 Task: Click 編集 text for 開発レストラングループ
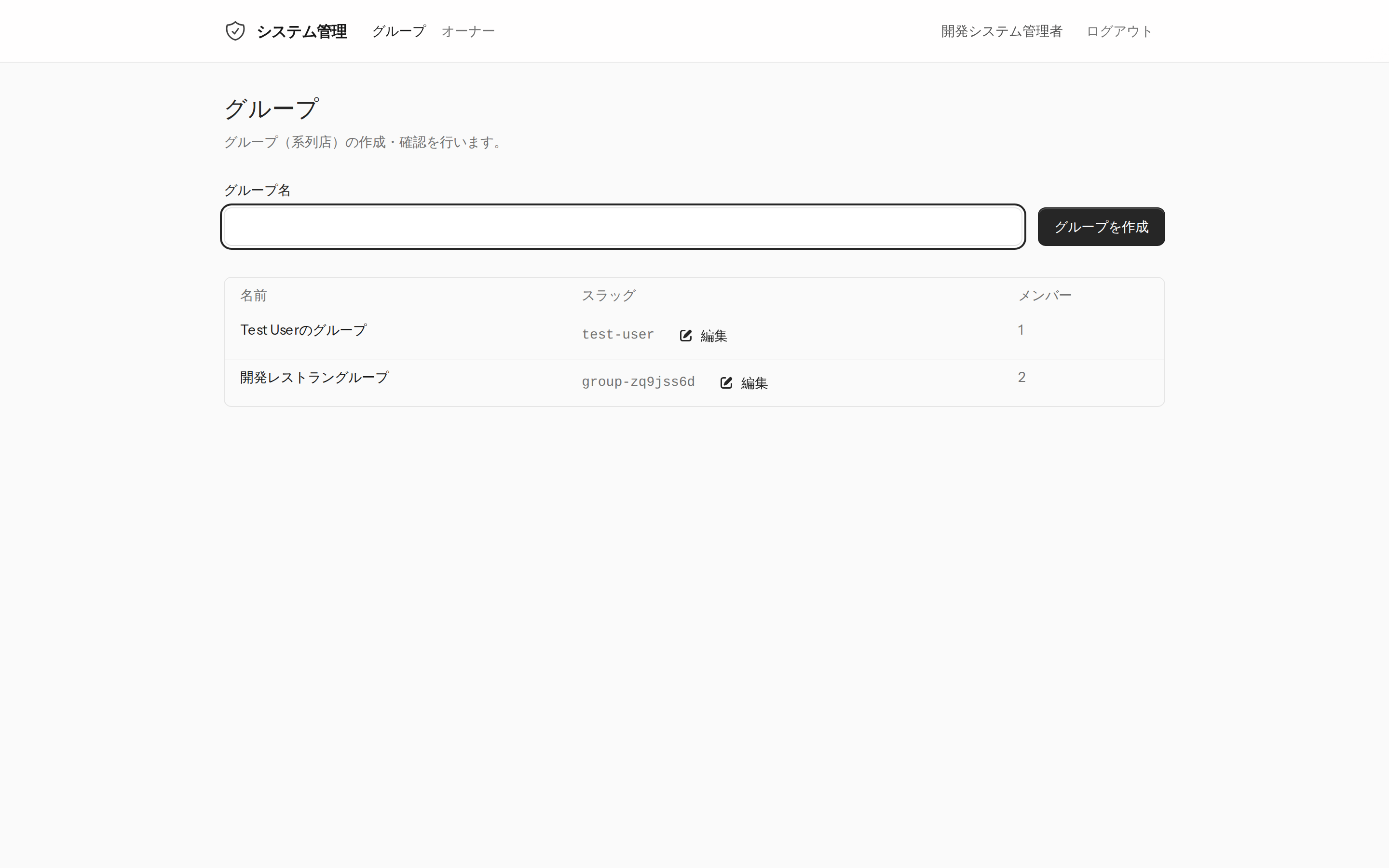tap(754, 383)
